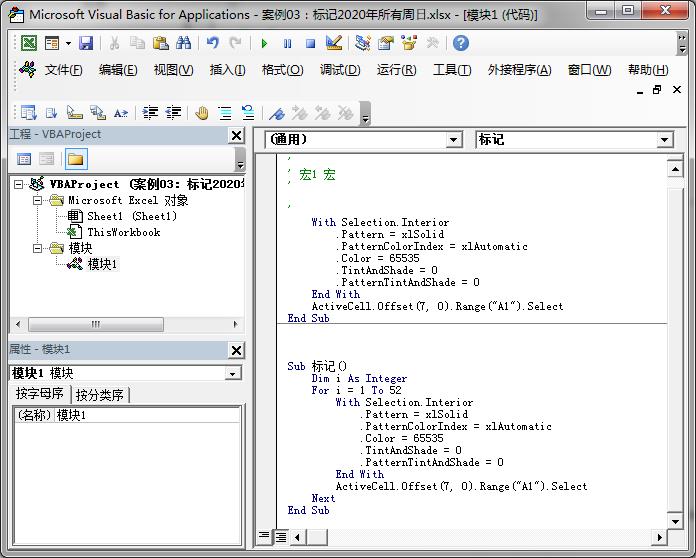Image resolution: width=696 pixels, height=558 pixels.
Task: Close the 工程 - VBAProject panel
Action: point(237,135)
